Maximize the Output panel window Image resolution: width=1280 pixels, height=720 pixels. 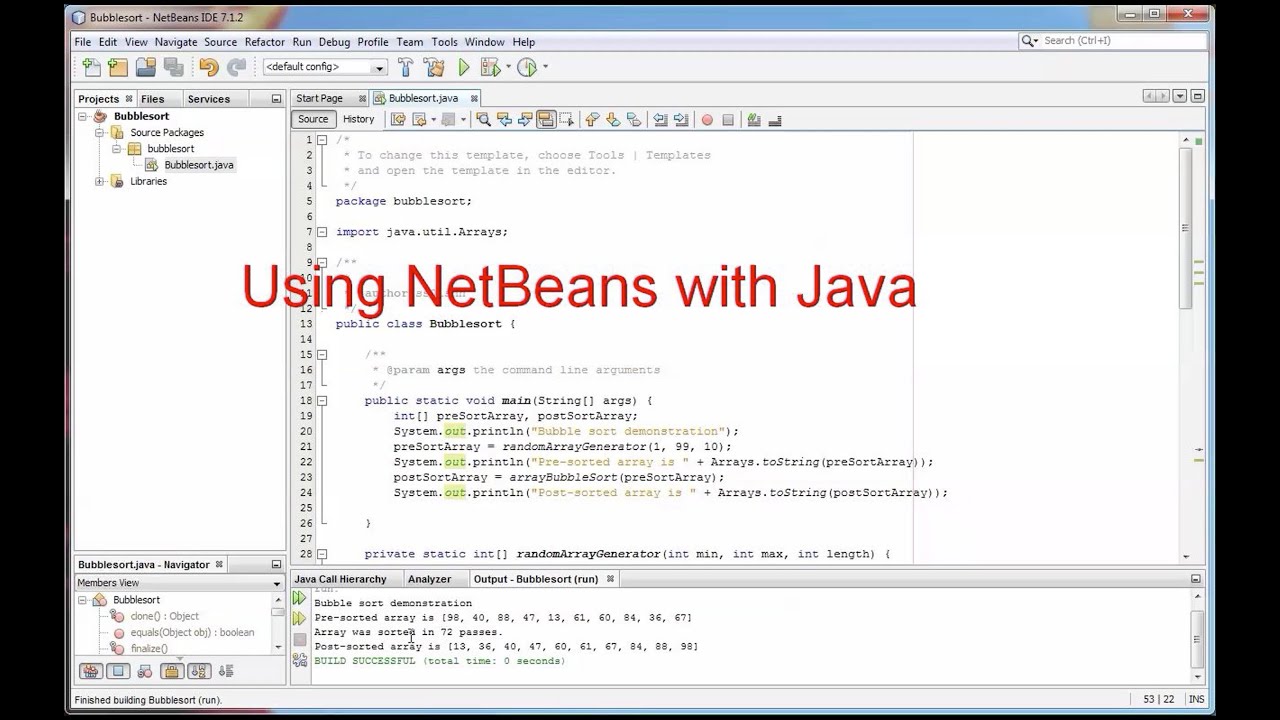(x=1195, y=579)
